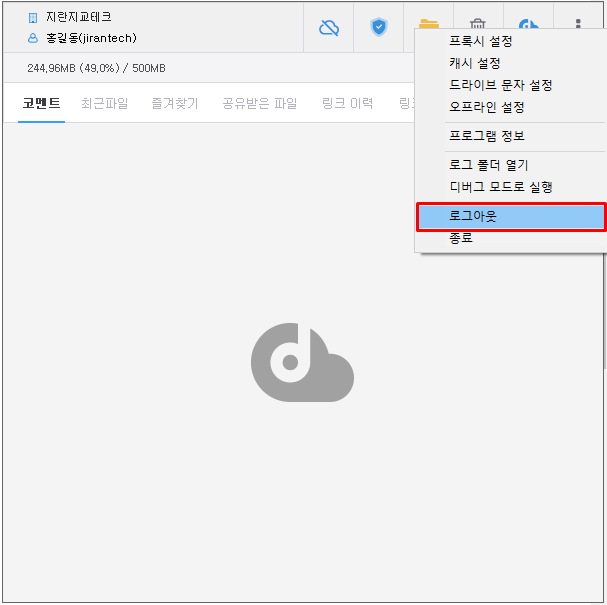
Task: Select 프록시 설정 from the menu
Action: point(480,42)
